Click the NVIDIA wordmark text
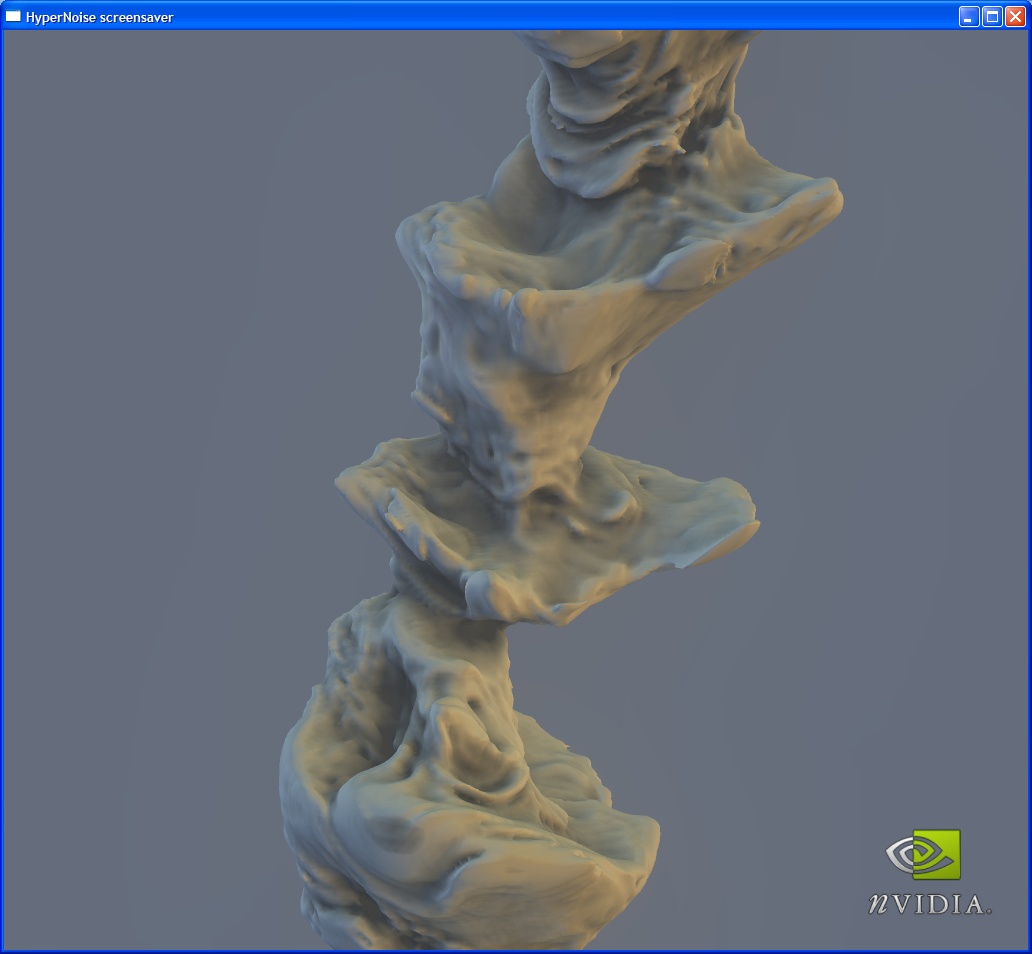Screen dimensions: 1032x954 click(930, 904)
